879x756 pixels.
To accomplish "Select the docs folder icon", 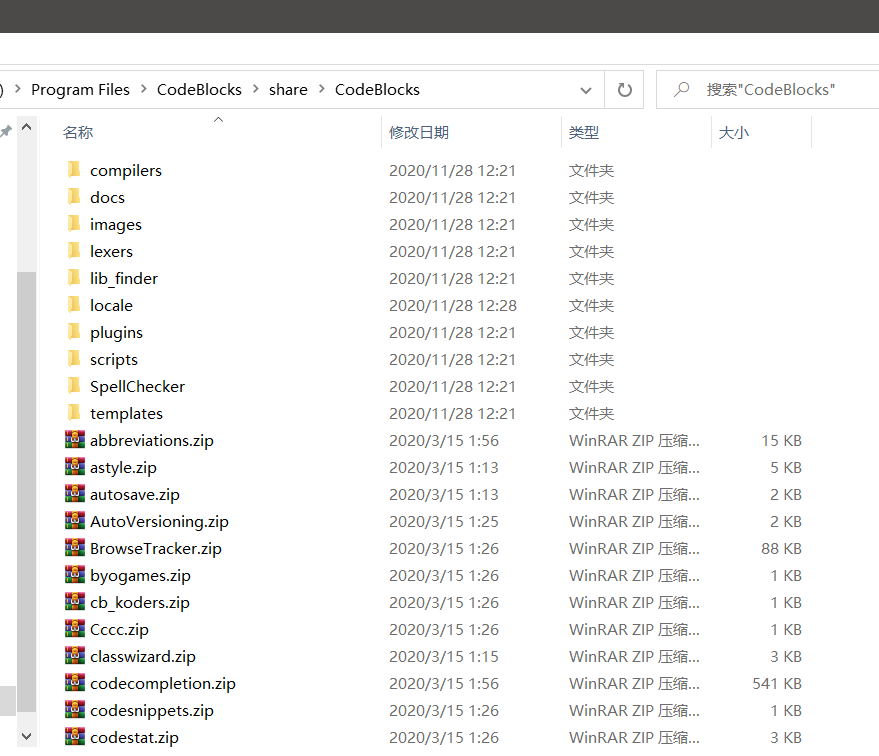I will tap(74, 196).
